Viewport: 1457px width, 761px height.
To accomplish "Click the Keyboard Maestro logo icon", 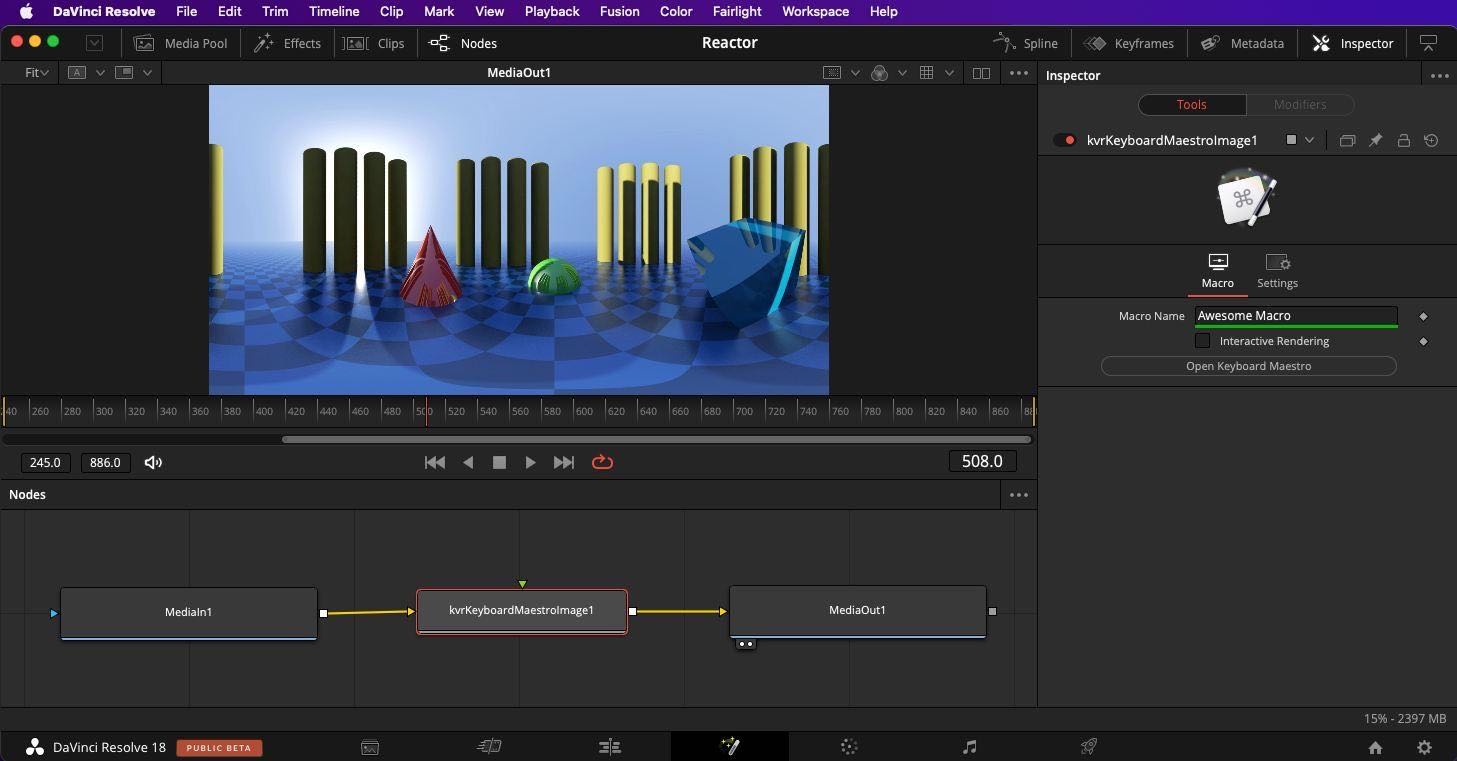I will [x=1247, y=198].
